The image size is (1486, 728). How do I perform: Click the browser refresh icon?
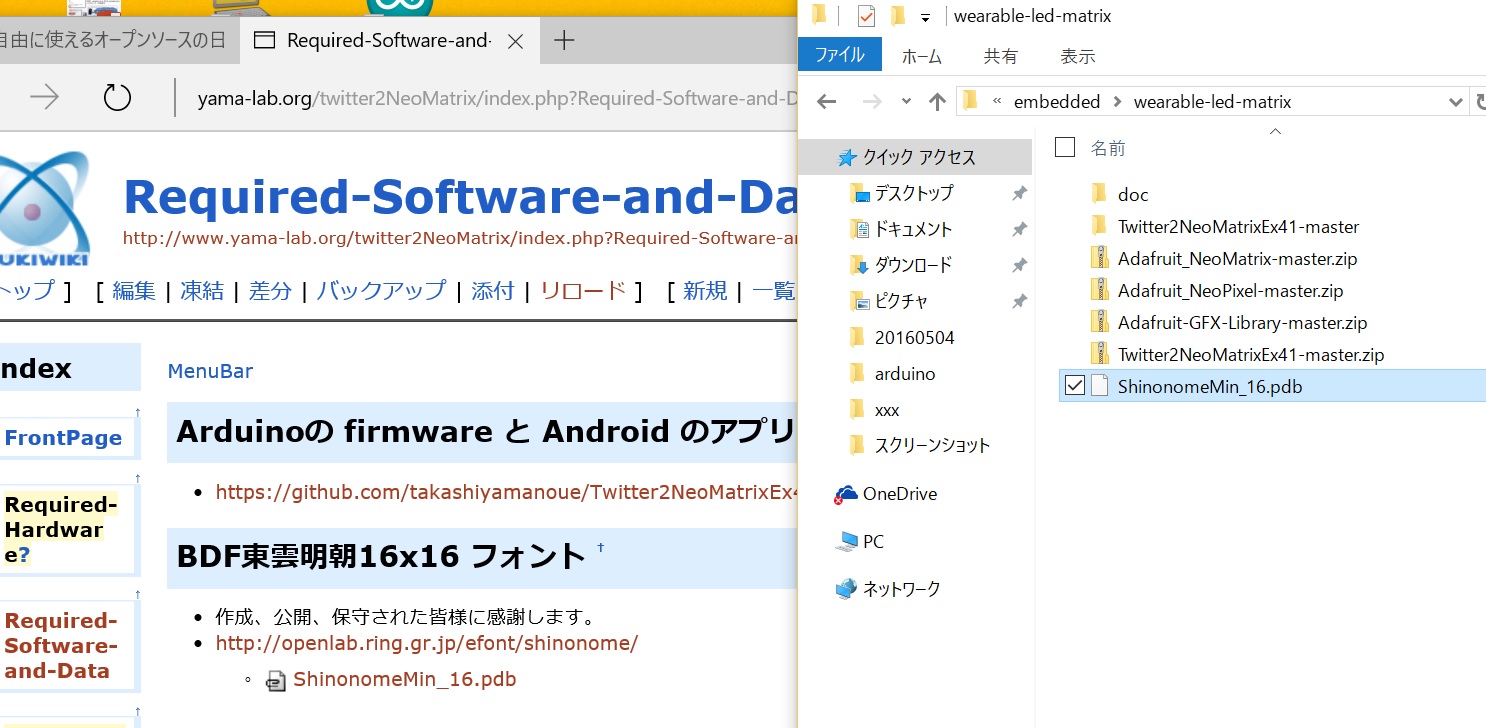117,98
